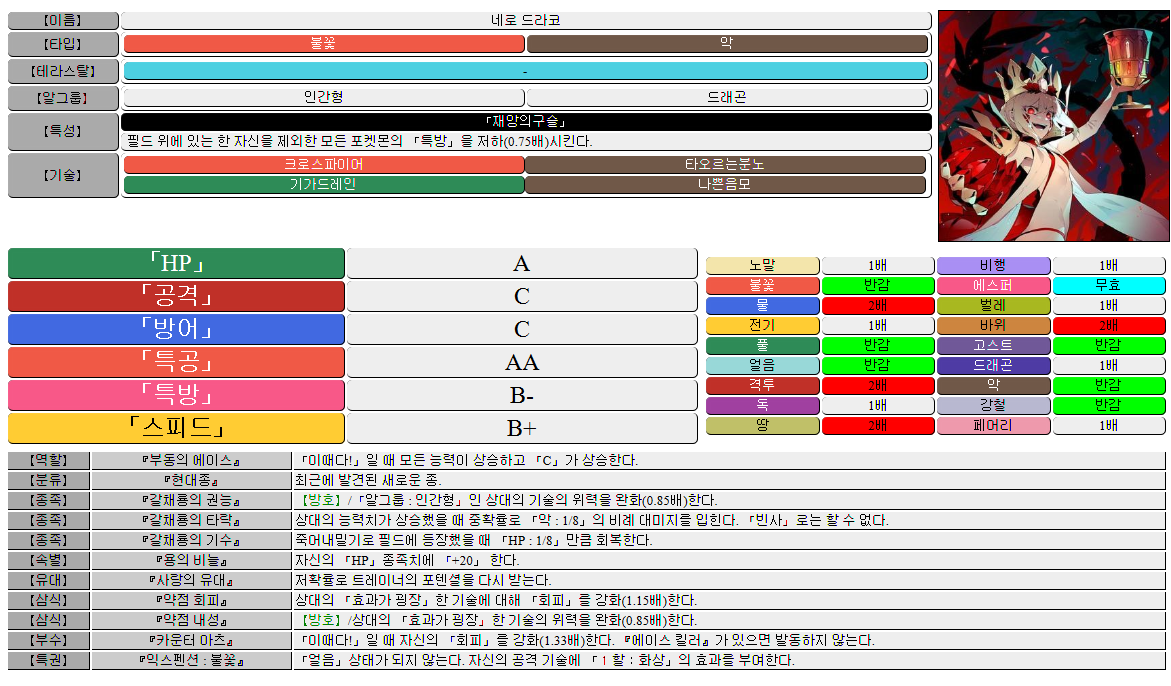Click the 『현대종』 classification cell
This screenshot has height=686, width=1171.
pos(191,481)
